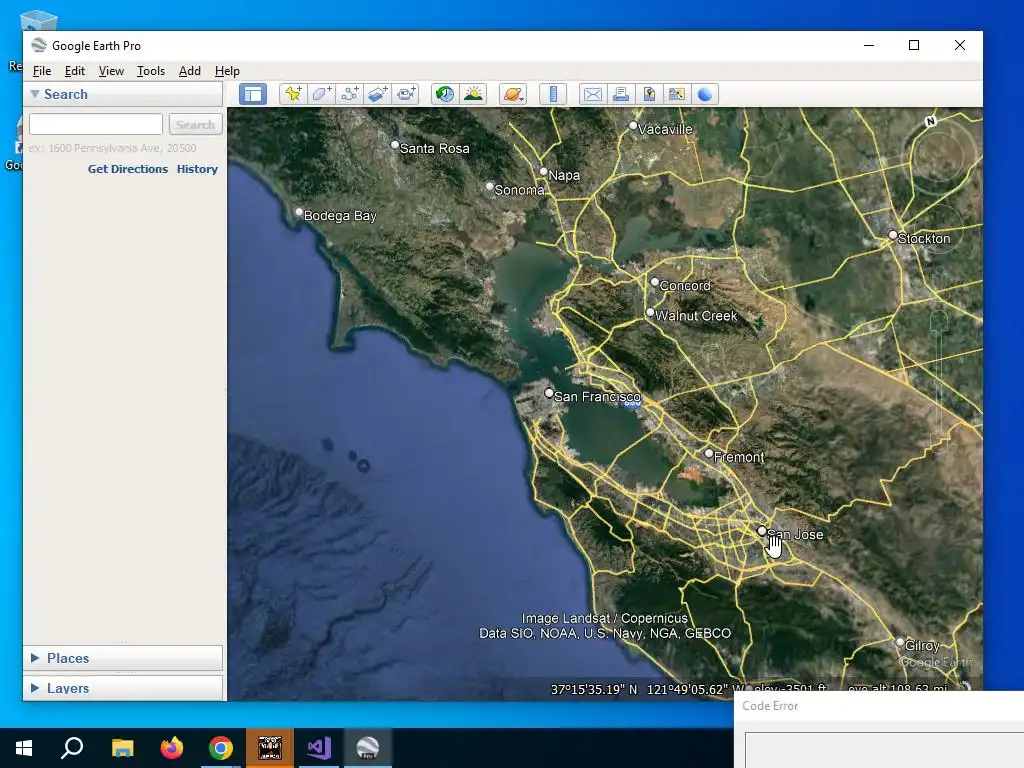This screenshot has width=1024, height=768.
Task: Collapse the Search panel
Action: 35,94
